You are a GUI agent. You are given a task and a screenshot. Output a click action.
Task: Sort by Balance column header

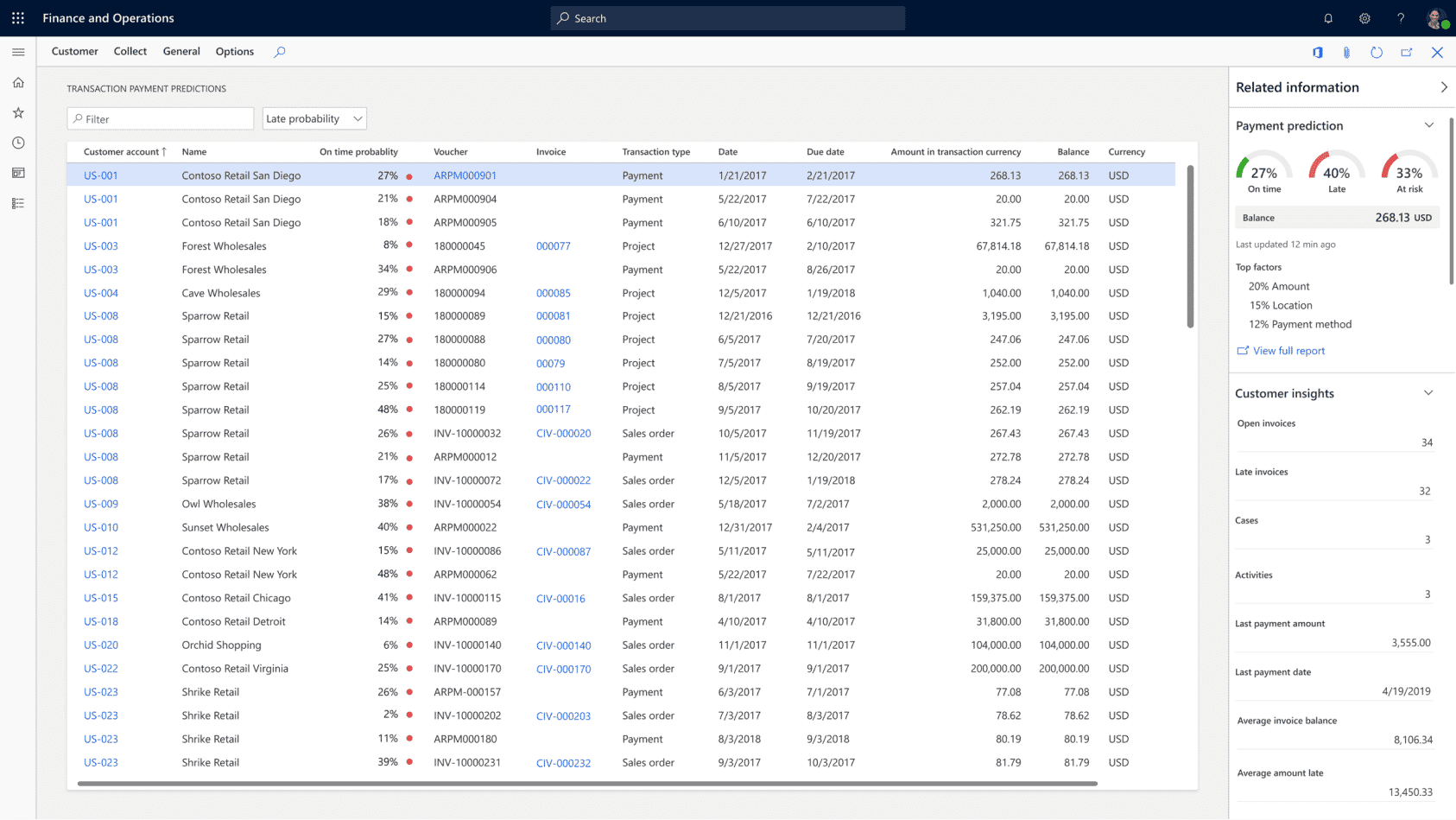(1073, 152)
